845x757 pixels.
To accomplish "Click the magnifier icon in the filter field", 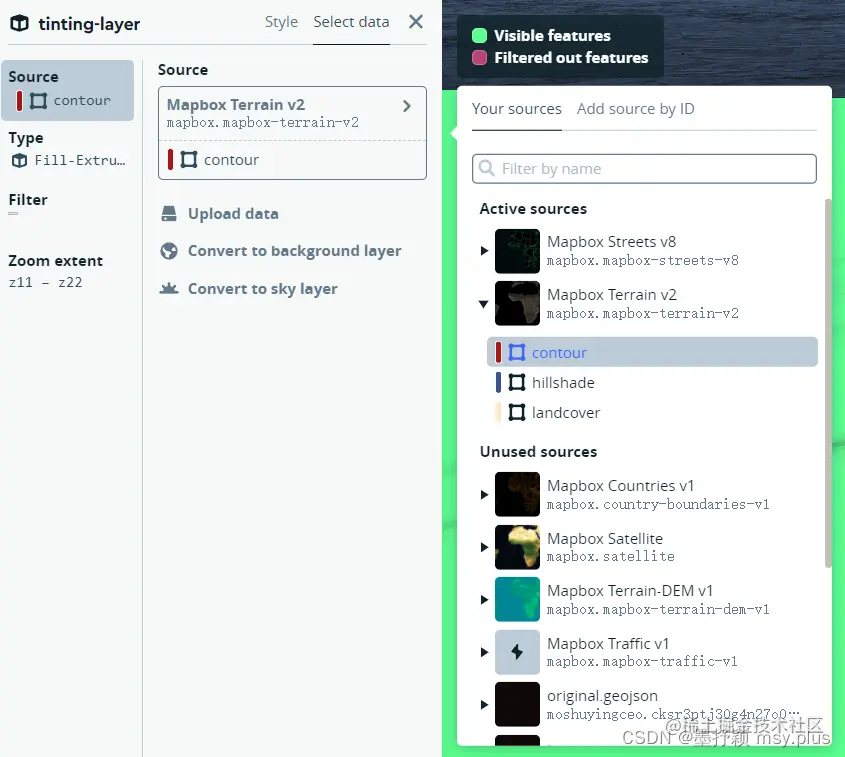I will coord(487,168).
